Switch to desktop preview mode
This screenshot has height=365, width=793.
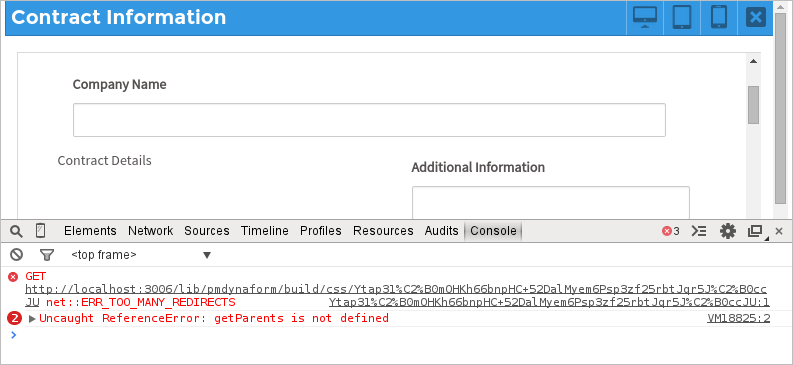(645, 17)
